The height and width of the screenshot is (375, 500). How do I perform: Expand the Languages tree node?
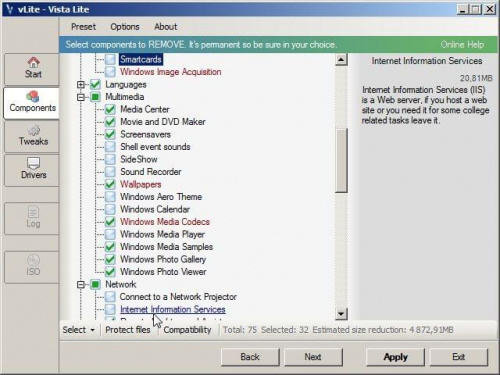click(81, 85)
